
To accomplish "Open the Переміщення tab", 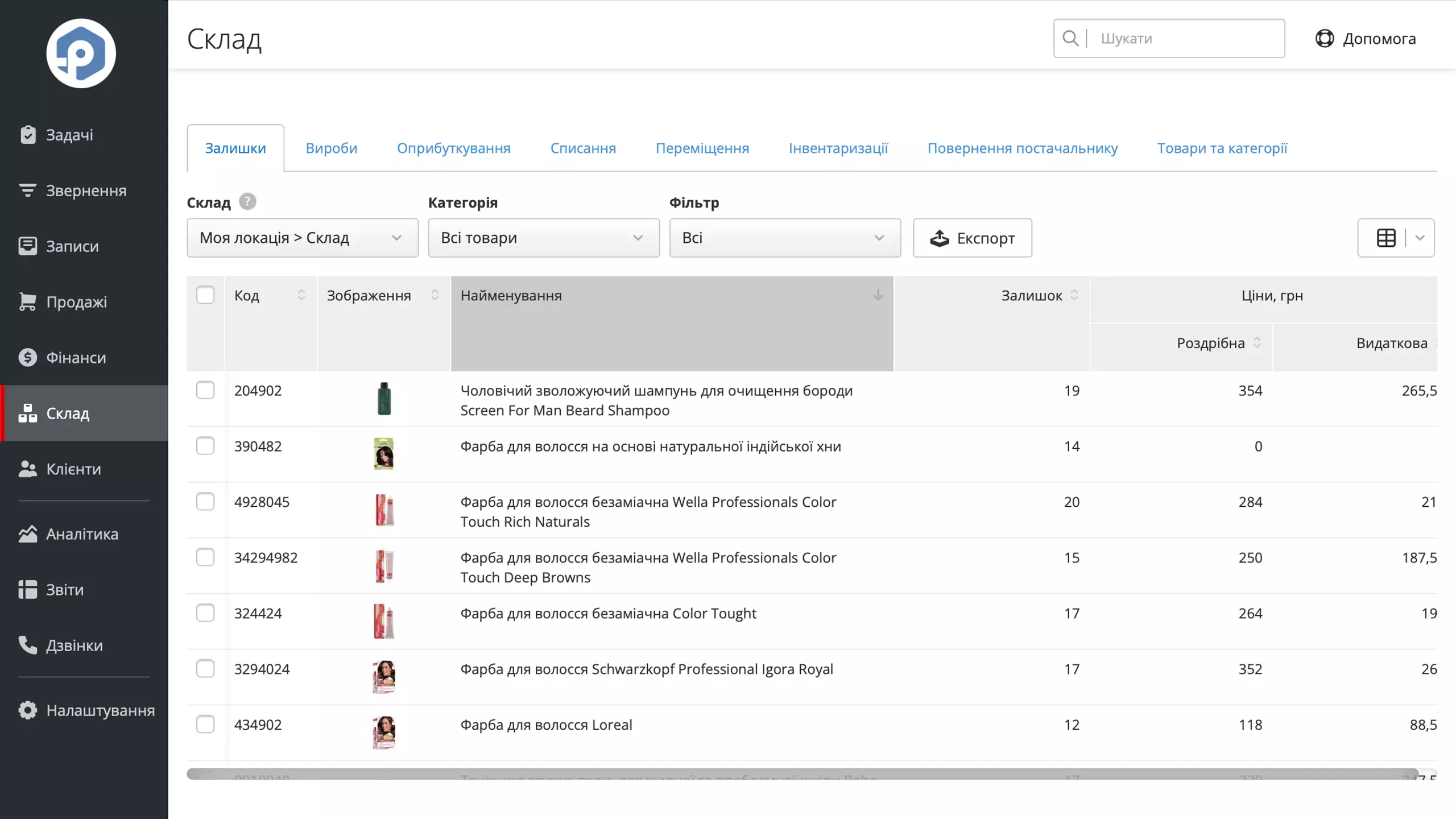I will (x=702, y=148).
